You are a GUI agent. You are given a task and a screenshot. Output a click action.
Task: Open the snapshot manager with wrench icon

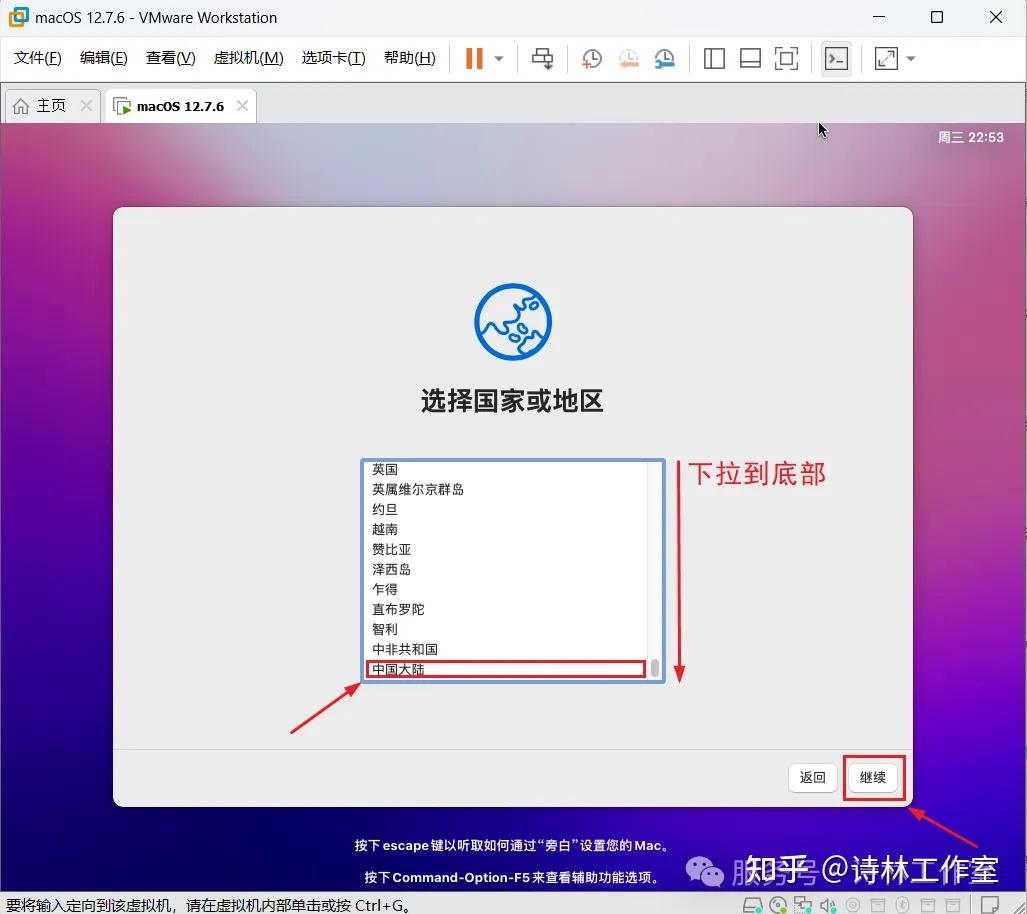(664, 58)
